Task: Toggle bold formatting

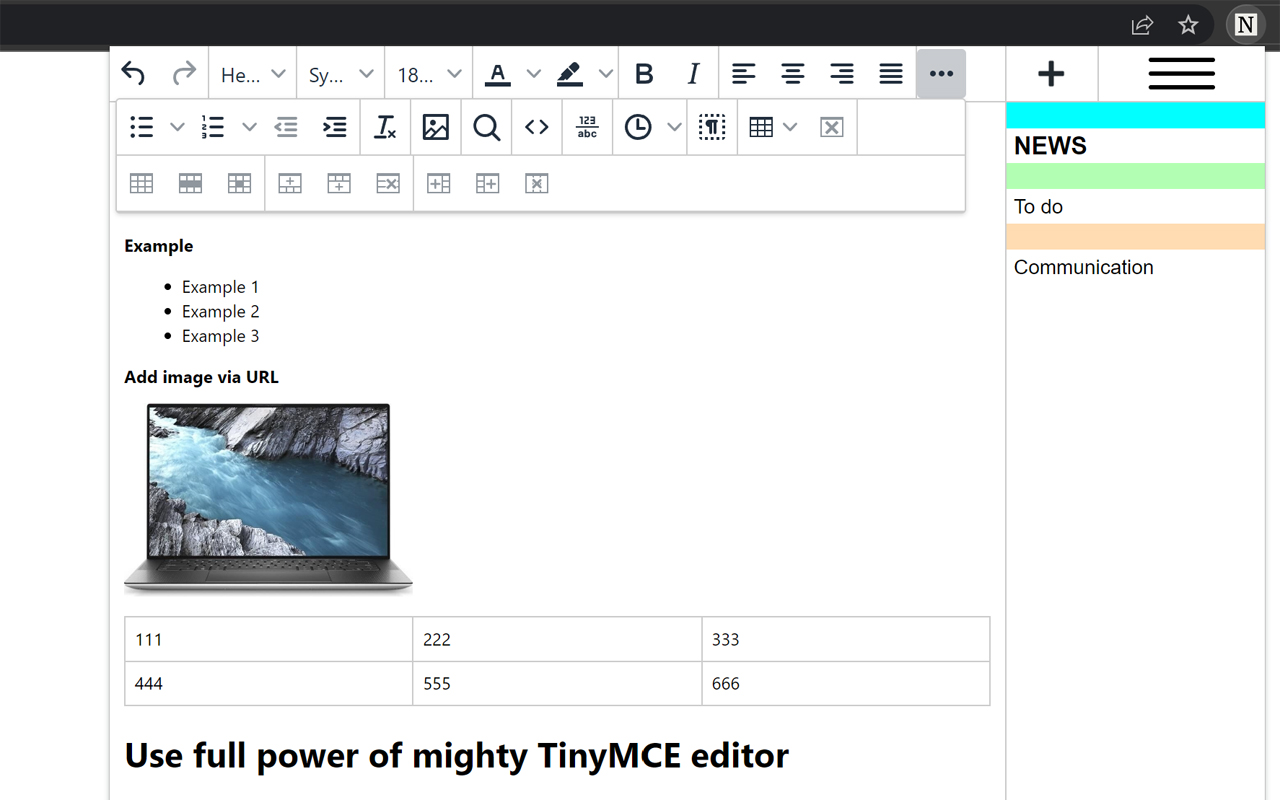Action: [x=644, y=74]
